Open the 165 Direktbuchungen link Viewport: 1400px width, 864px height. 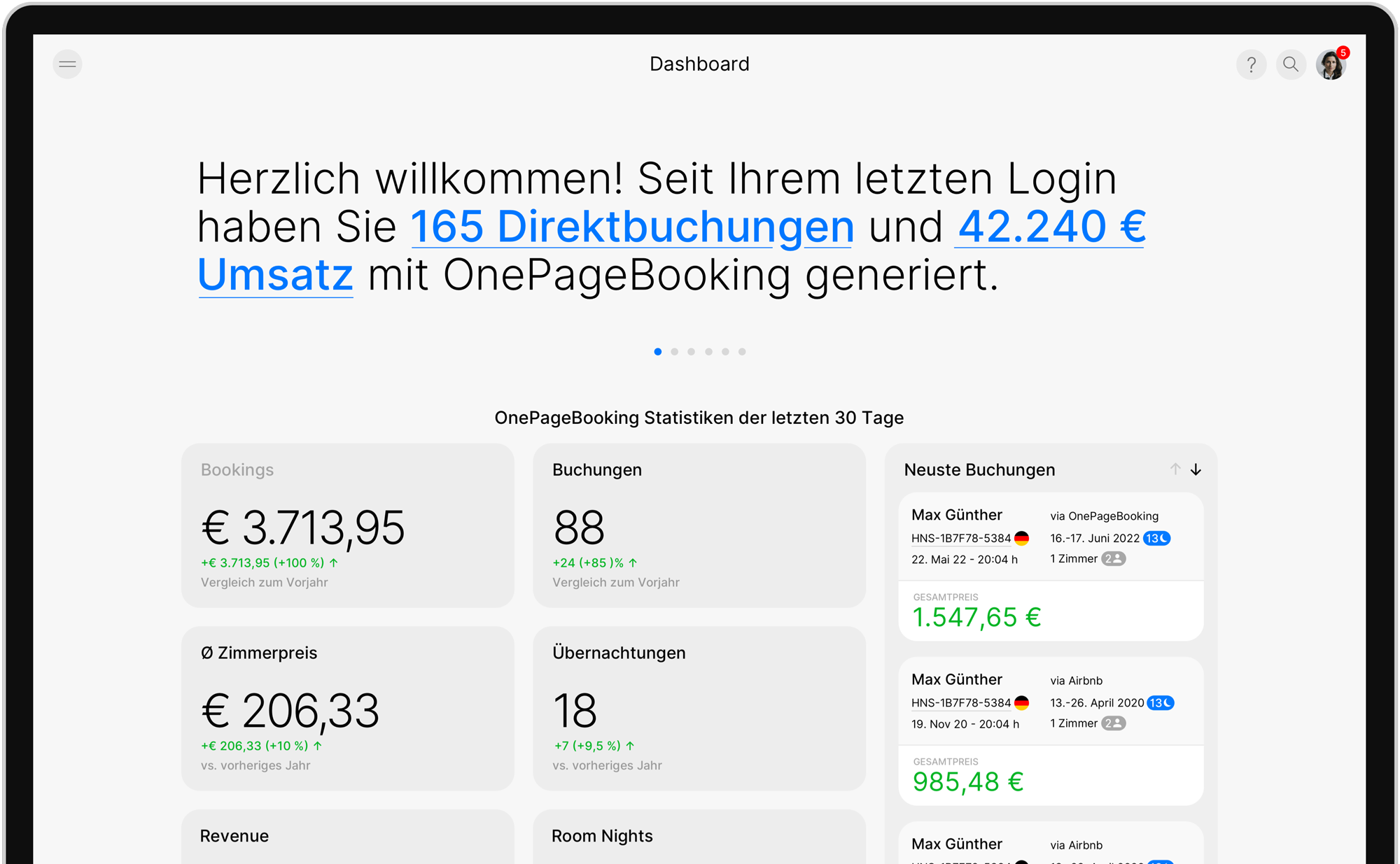pyautogui.click(x=632, y=227)
